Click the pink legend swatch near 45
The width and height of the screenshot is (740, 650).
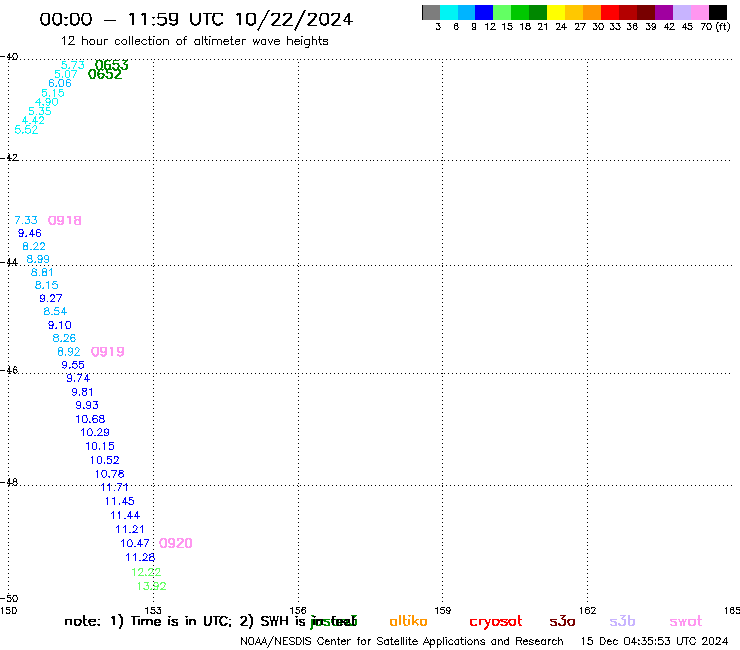pyautogui.click(x=699, y=12)
